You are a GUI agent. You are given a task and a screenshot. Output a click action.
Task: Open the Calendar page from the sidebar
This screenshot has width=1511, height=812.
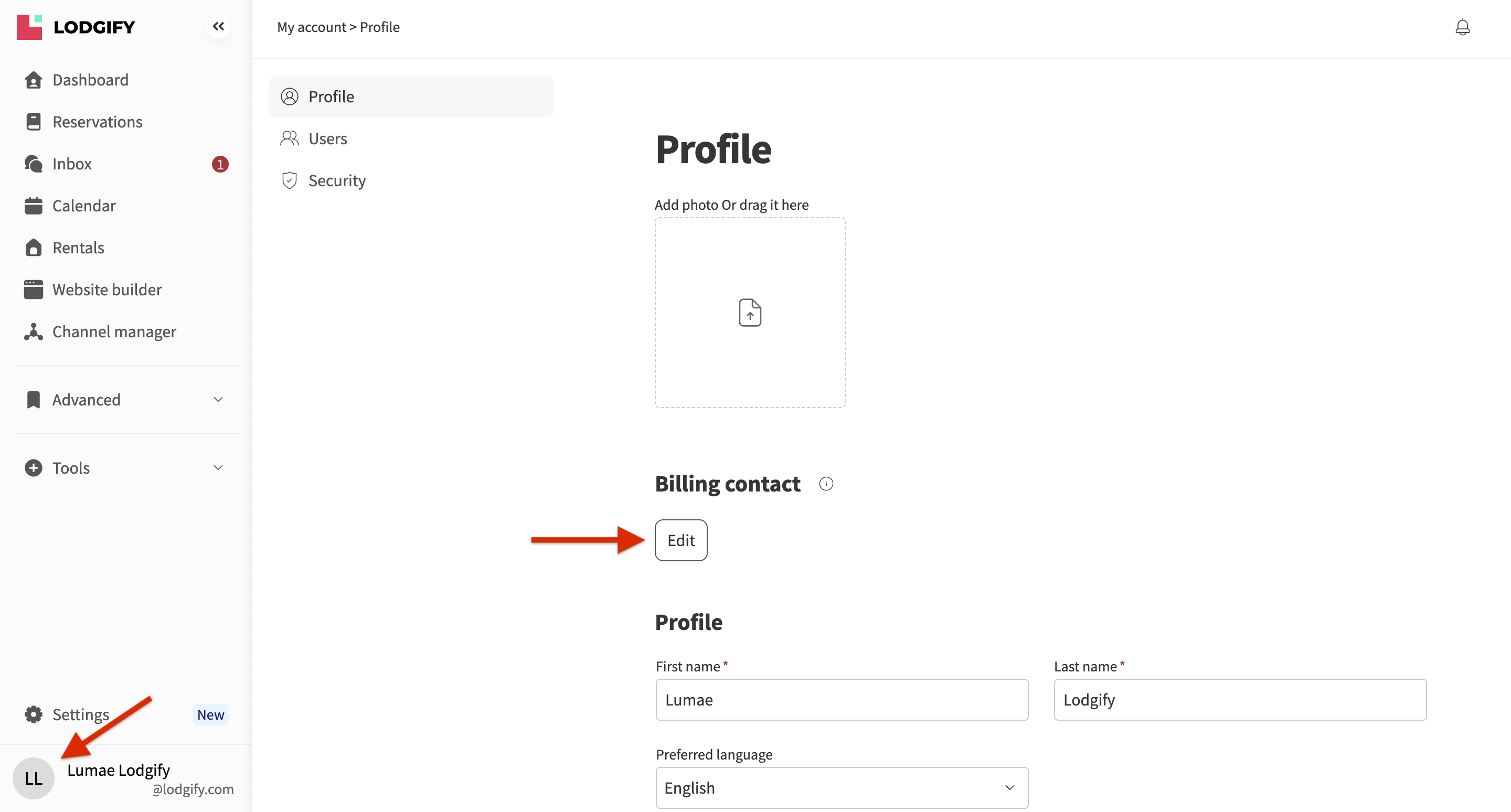point(84,206)
